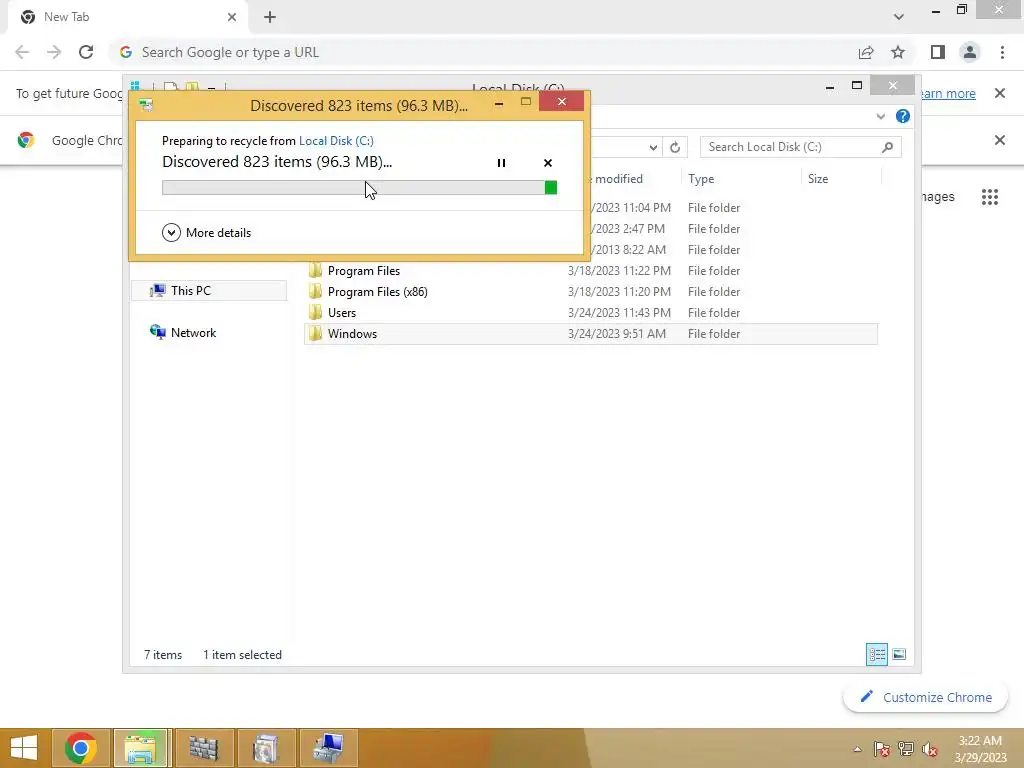Click Chrome's back arrow
This screenshot has height=768, width=1024.
click(22, 52)
